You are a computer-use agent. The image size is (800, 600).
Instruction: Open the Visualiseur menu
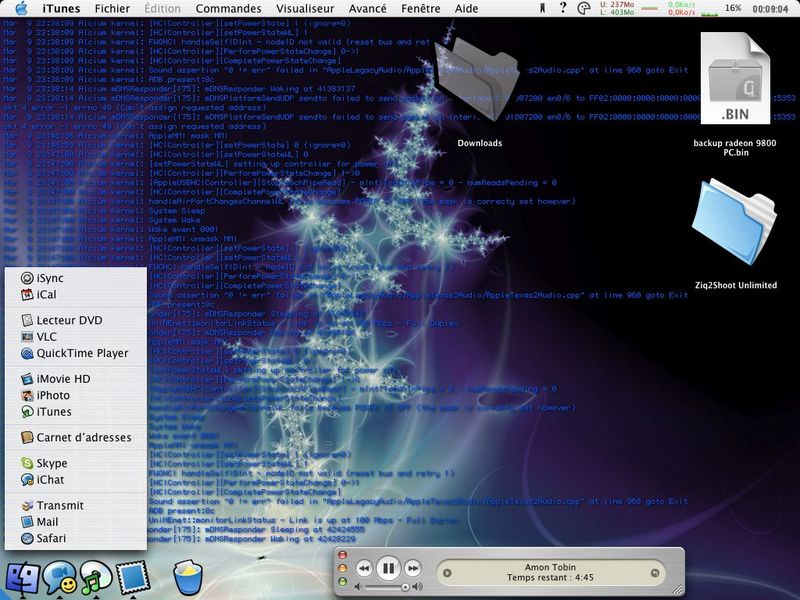pos(305,9)
